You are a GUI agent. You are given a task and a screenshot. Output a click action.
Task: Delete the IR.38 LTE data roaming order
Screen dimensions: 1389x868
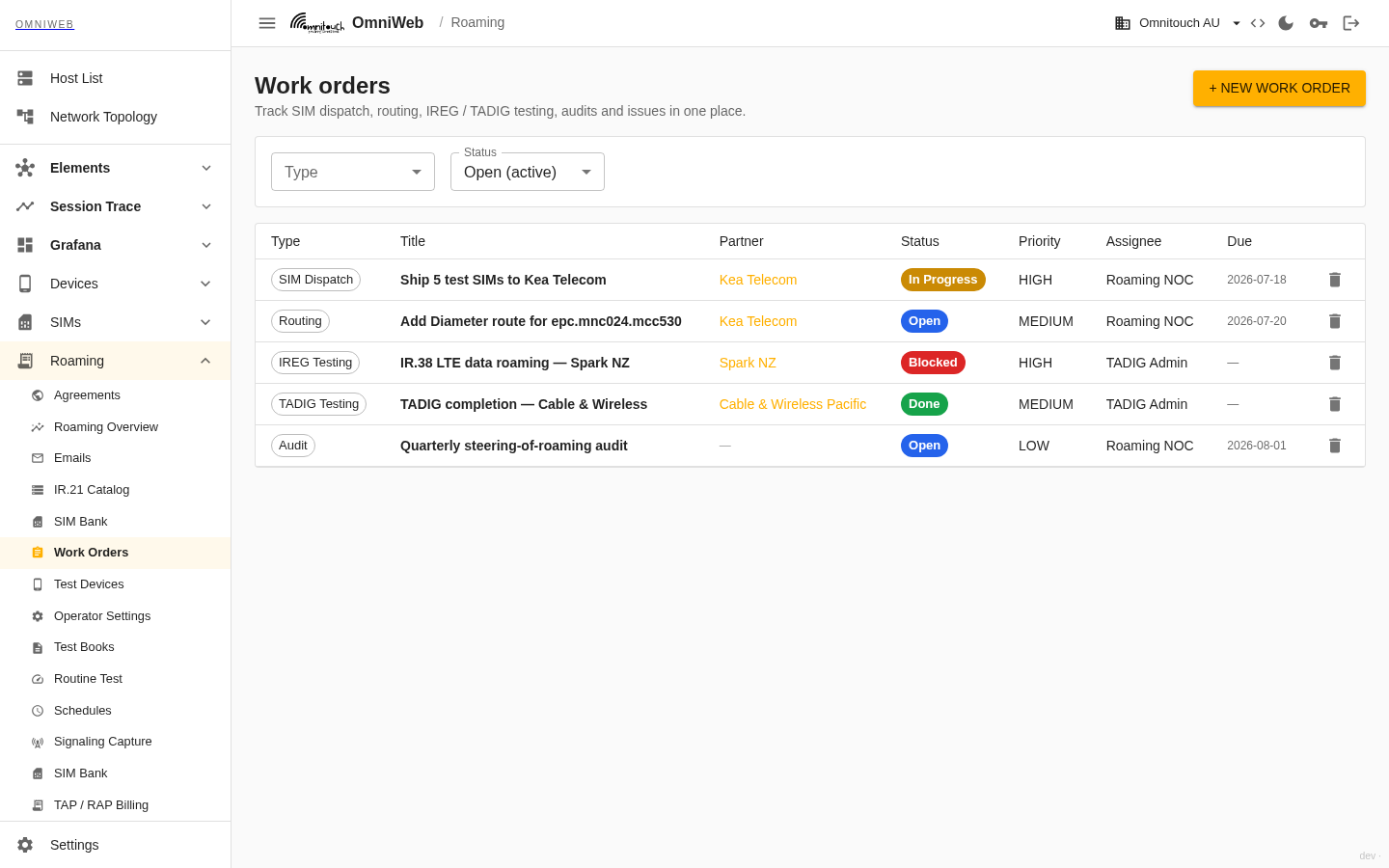pos(1335,363)
